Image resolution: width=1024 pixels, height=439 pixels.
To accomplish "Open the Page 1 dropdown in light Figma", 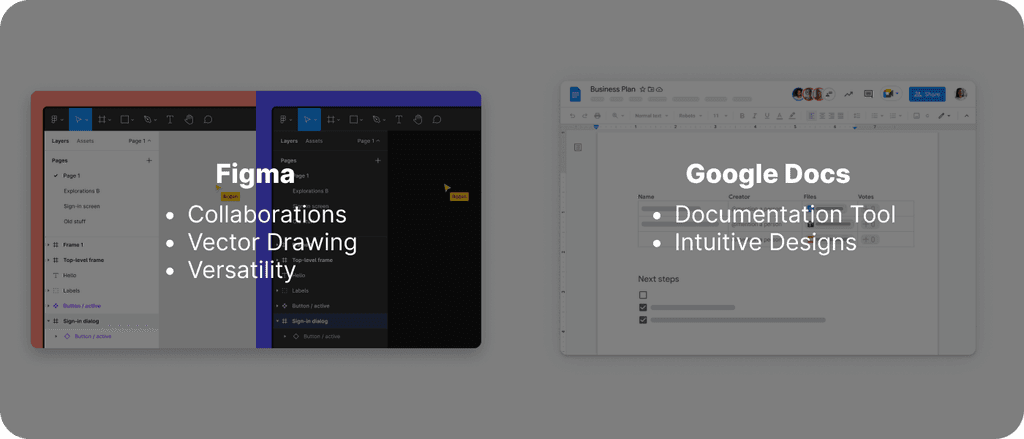I will coord(140,140).
